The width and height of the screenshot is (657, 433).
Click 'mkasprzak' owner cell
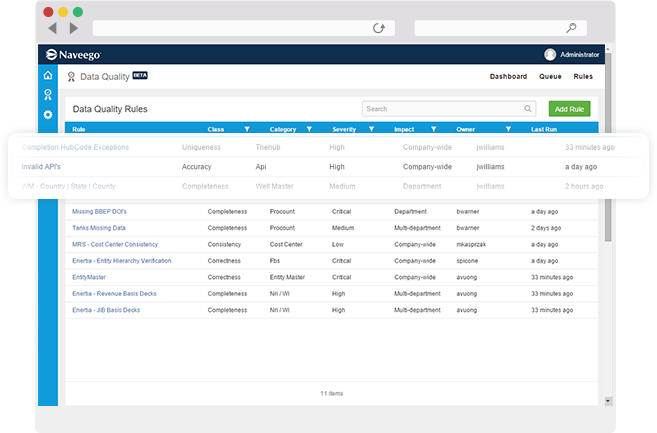coord(471,244)
